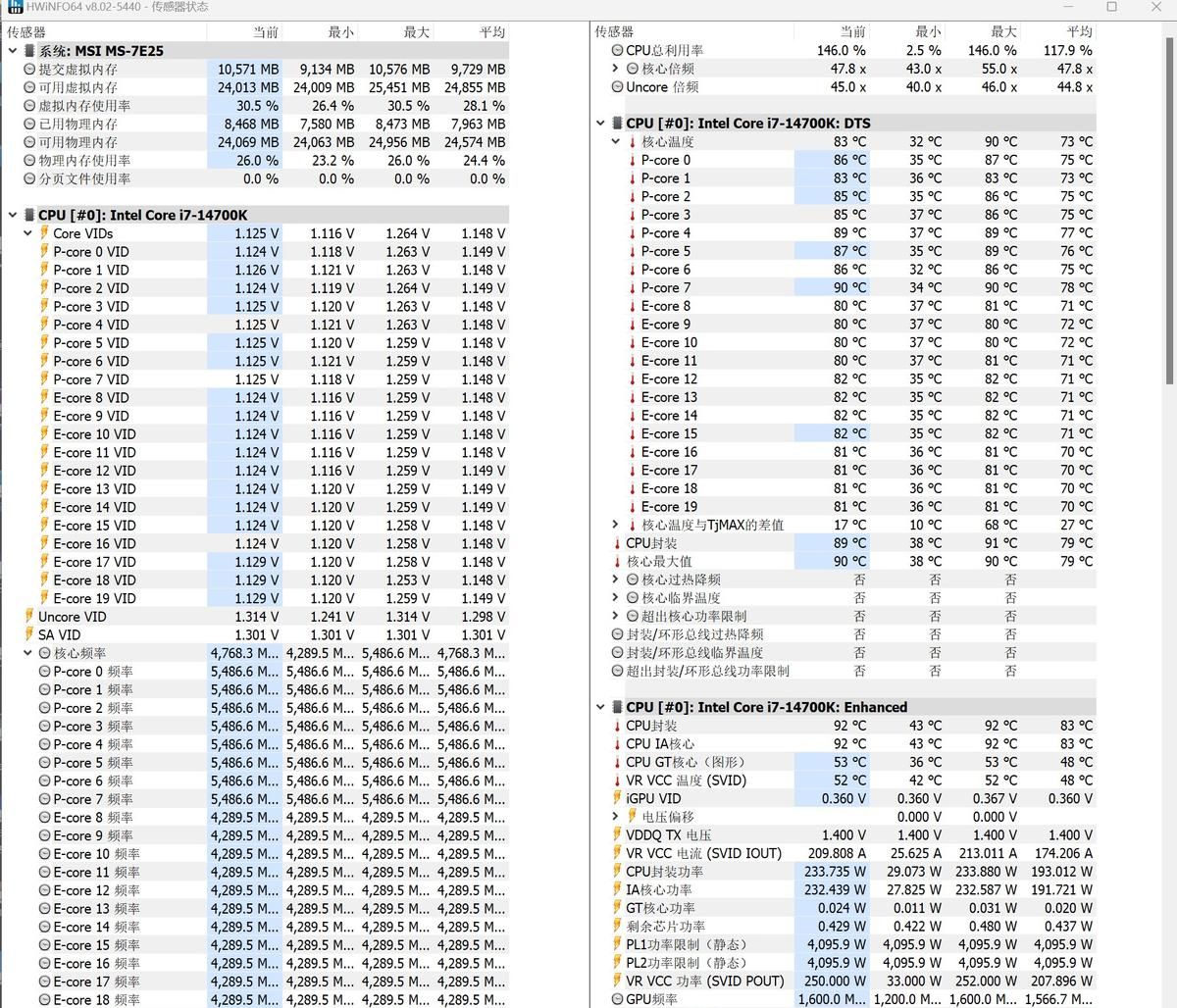1177x1008 pixels.
Task: Click the circle icon of CPU总利用率
Action: tap(617, 50)
